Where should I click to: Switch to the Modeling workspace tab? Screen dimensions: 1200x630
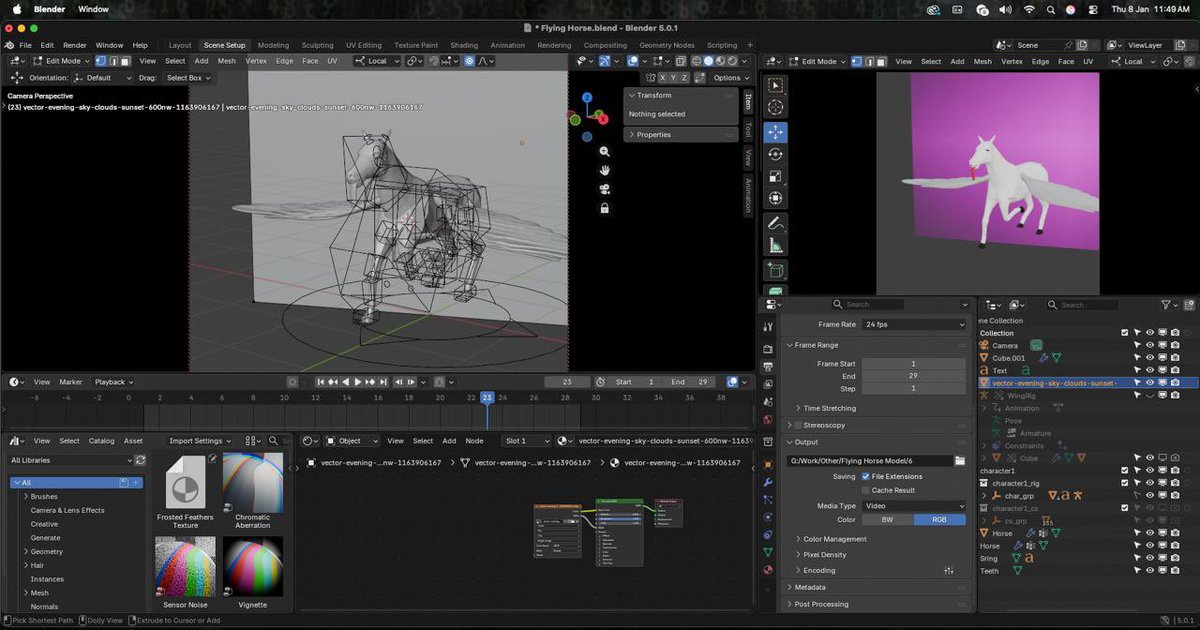pos(273,45)
